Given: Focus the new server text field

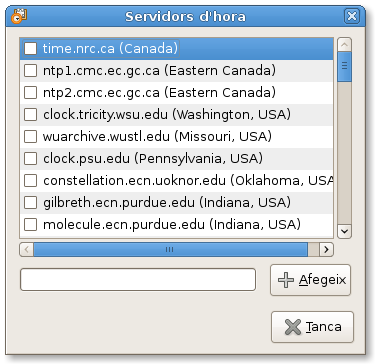Looking at the screenshot, I should click(x=138, y=280).
